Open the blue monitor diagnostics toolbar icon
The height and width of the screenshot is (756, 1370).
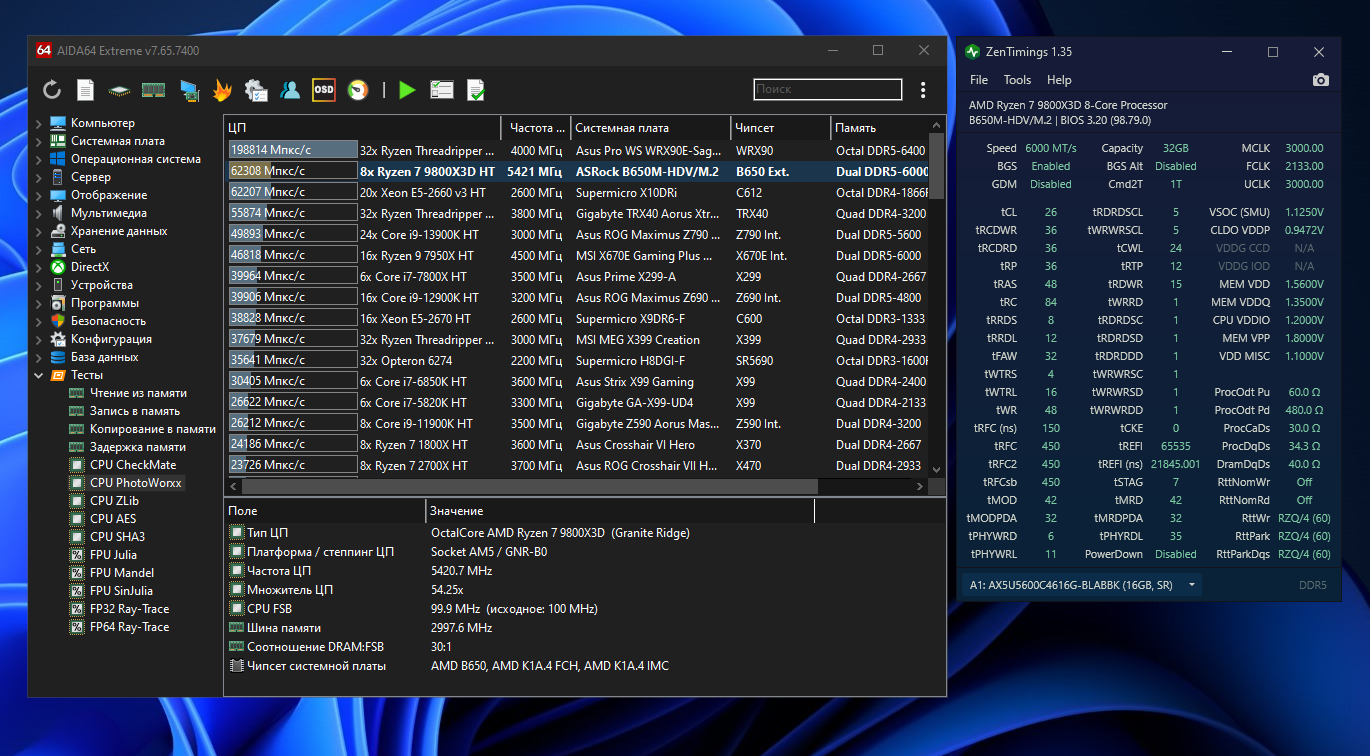pyautogui.click(x=189, y=90)
